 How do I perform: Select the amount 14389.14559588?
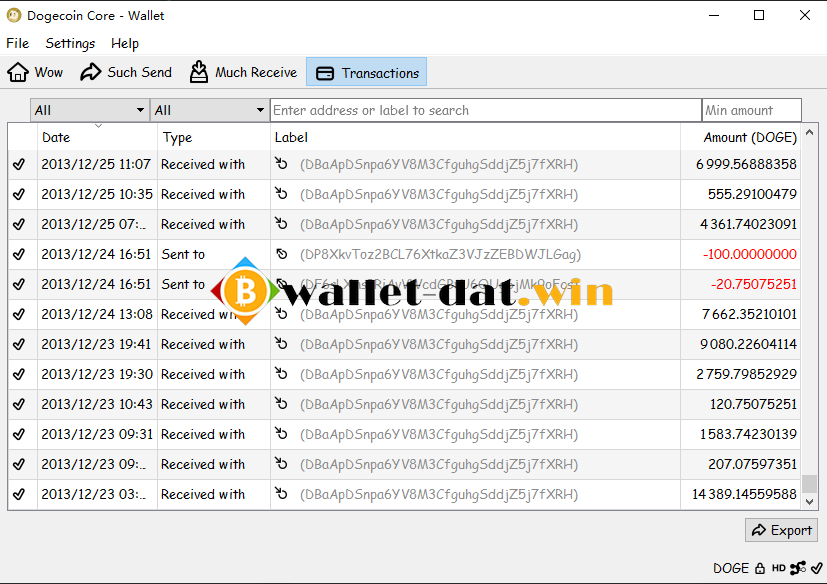coord(744,494)
